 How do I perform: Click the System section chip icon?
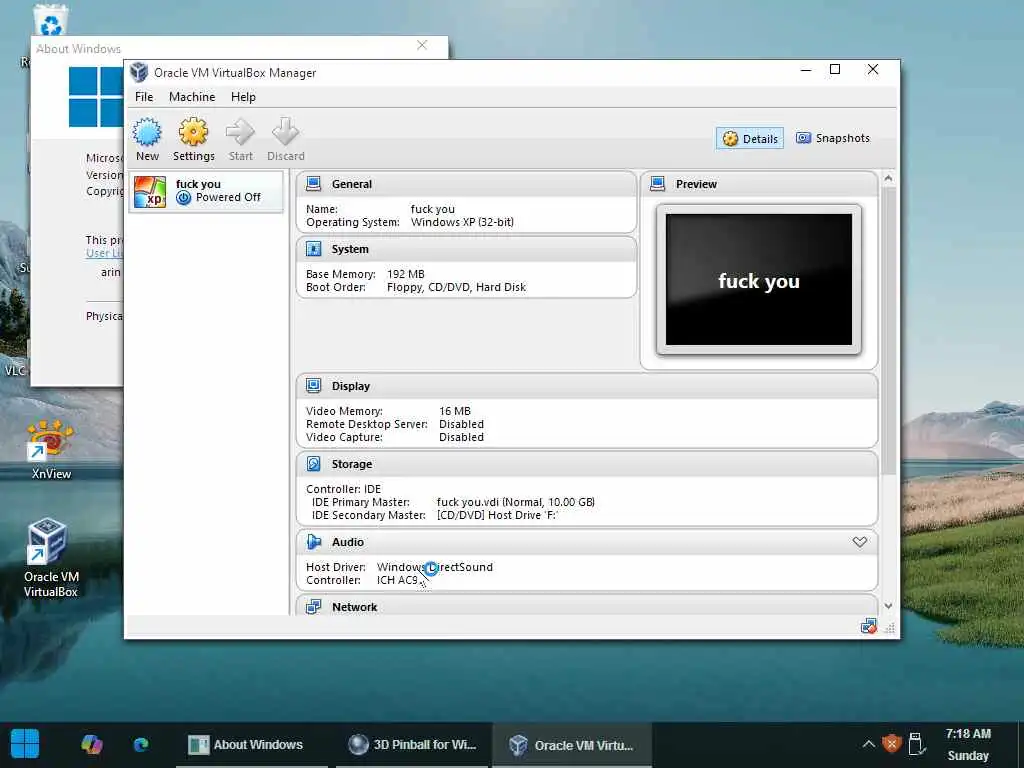tap(313, 249)
